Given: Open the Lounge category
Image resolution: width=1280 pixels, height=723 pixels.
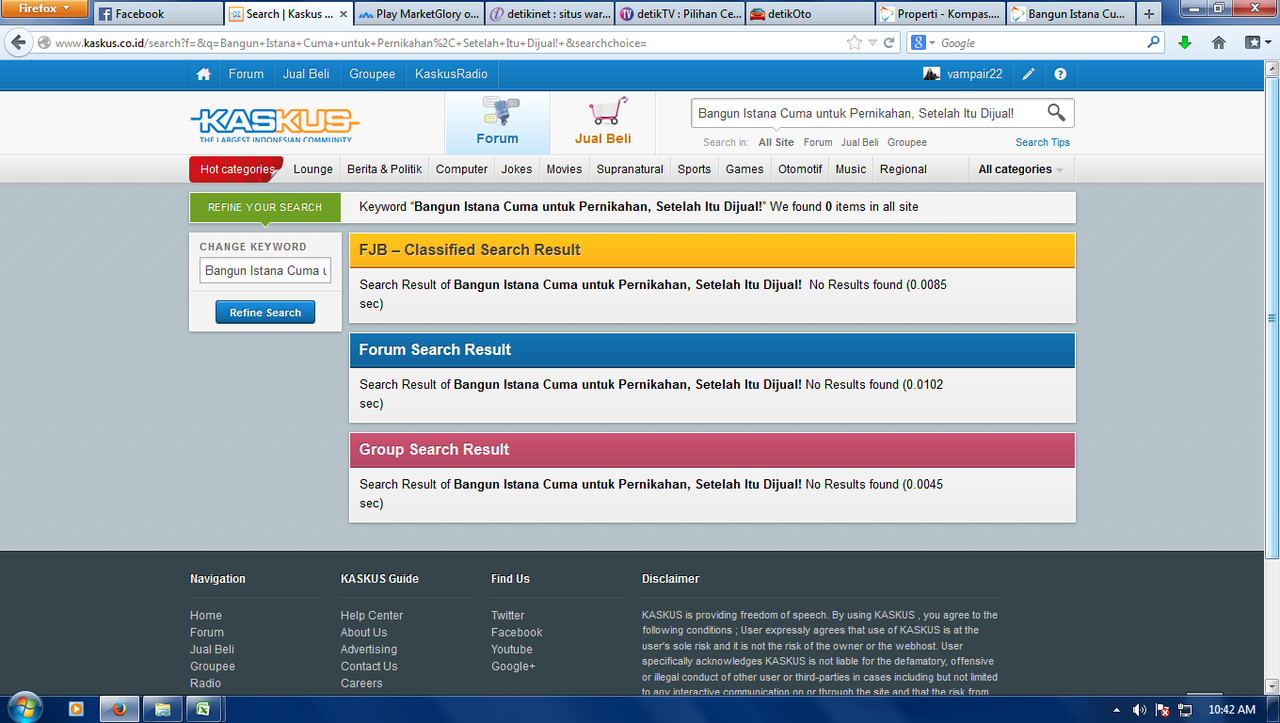Looking at the screenshot, I should pos(313,169).
